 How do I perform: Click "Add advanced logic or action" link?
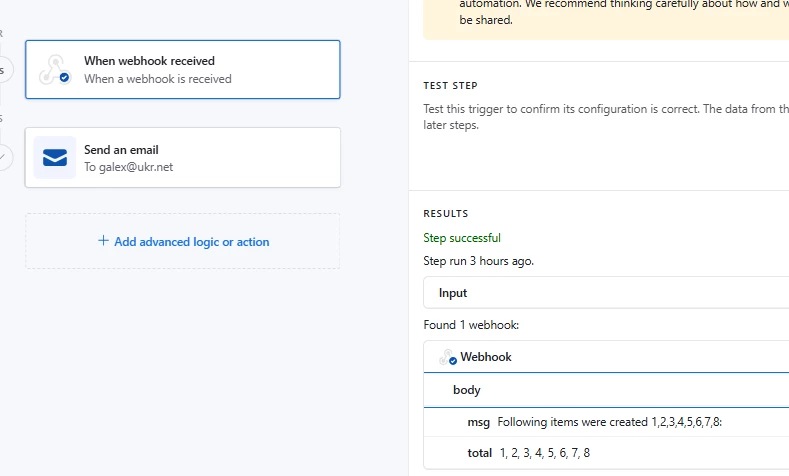pos(191,242)
